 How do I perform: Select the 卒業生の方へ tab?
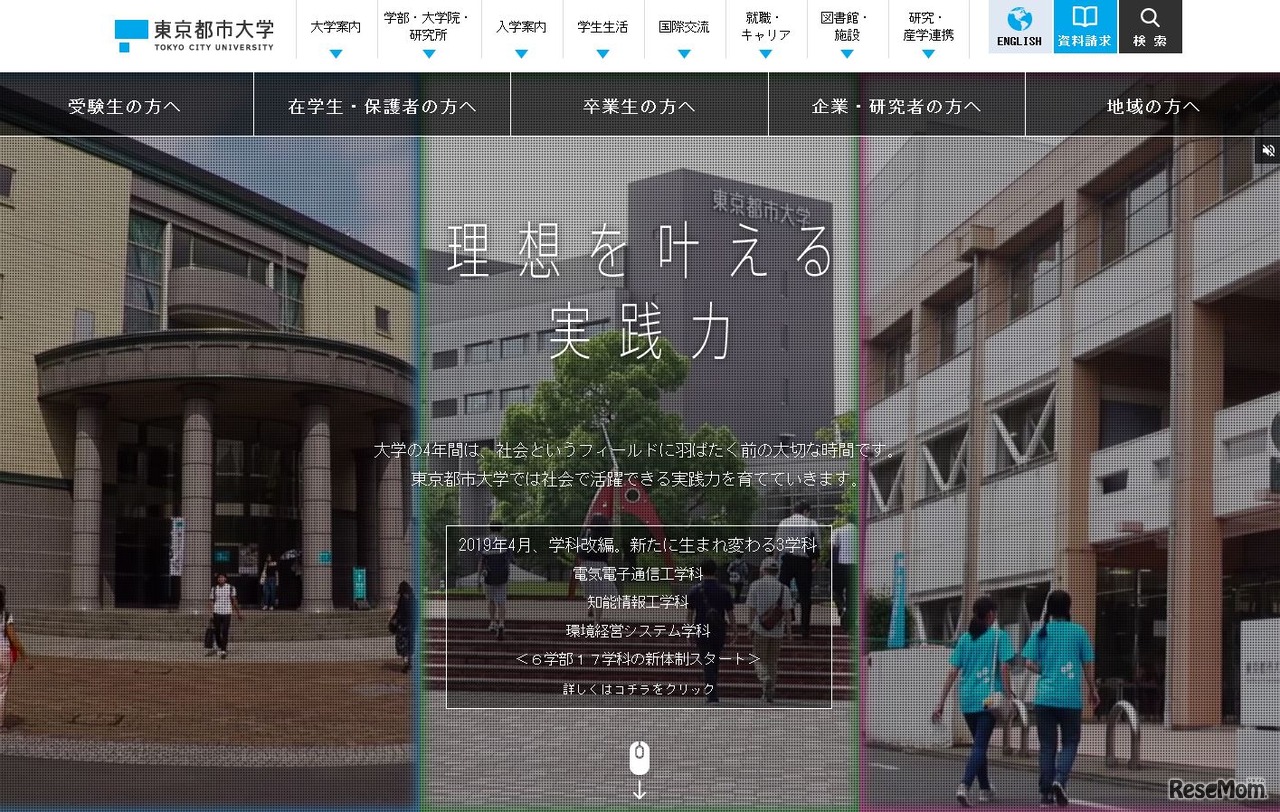click(x=638, y=104)
